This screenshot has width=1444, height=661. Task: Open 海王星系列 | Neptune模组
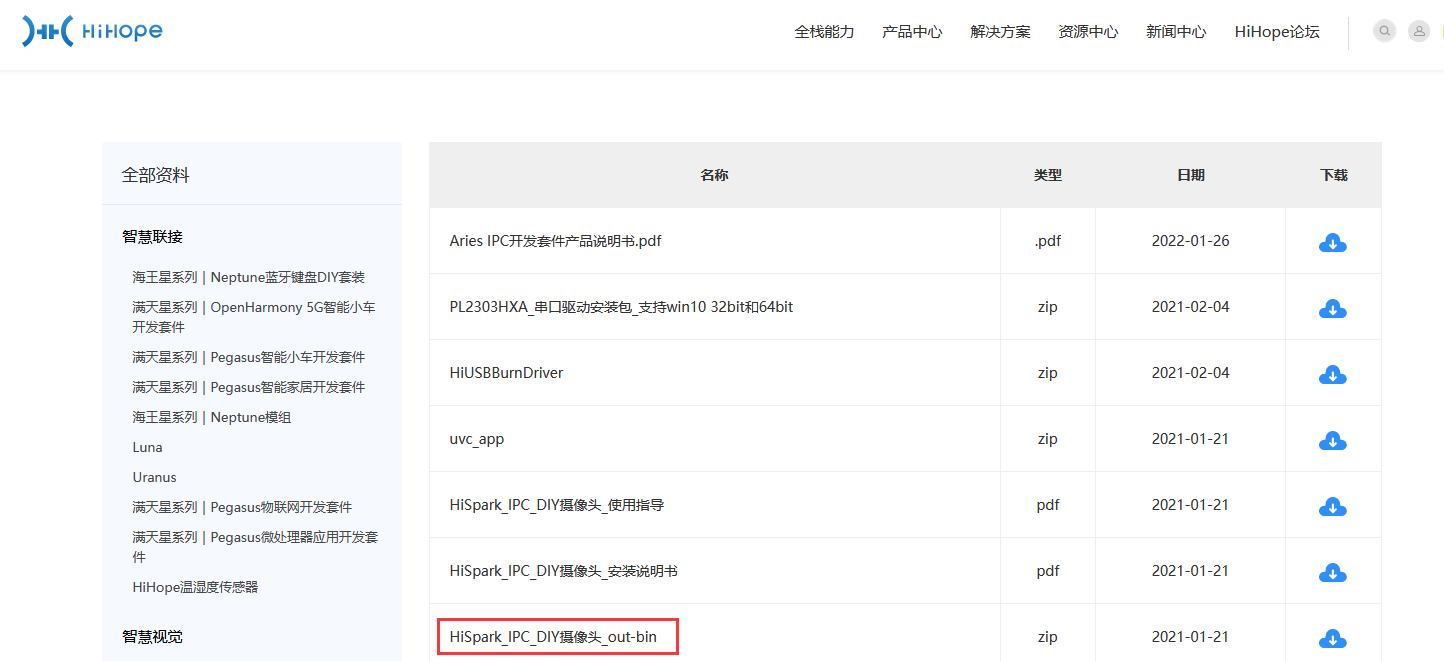coord(212,417)
